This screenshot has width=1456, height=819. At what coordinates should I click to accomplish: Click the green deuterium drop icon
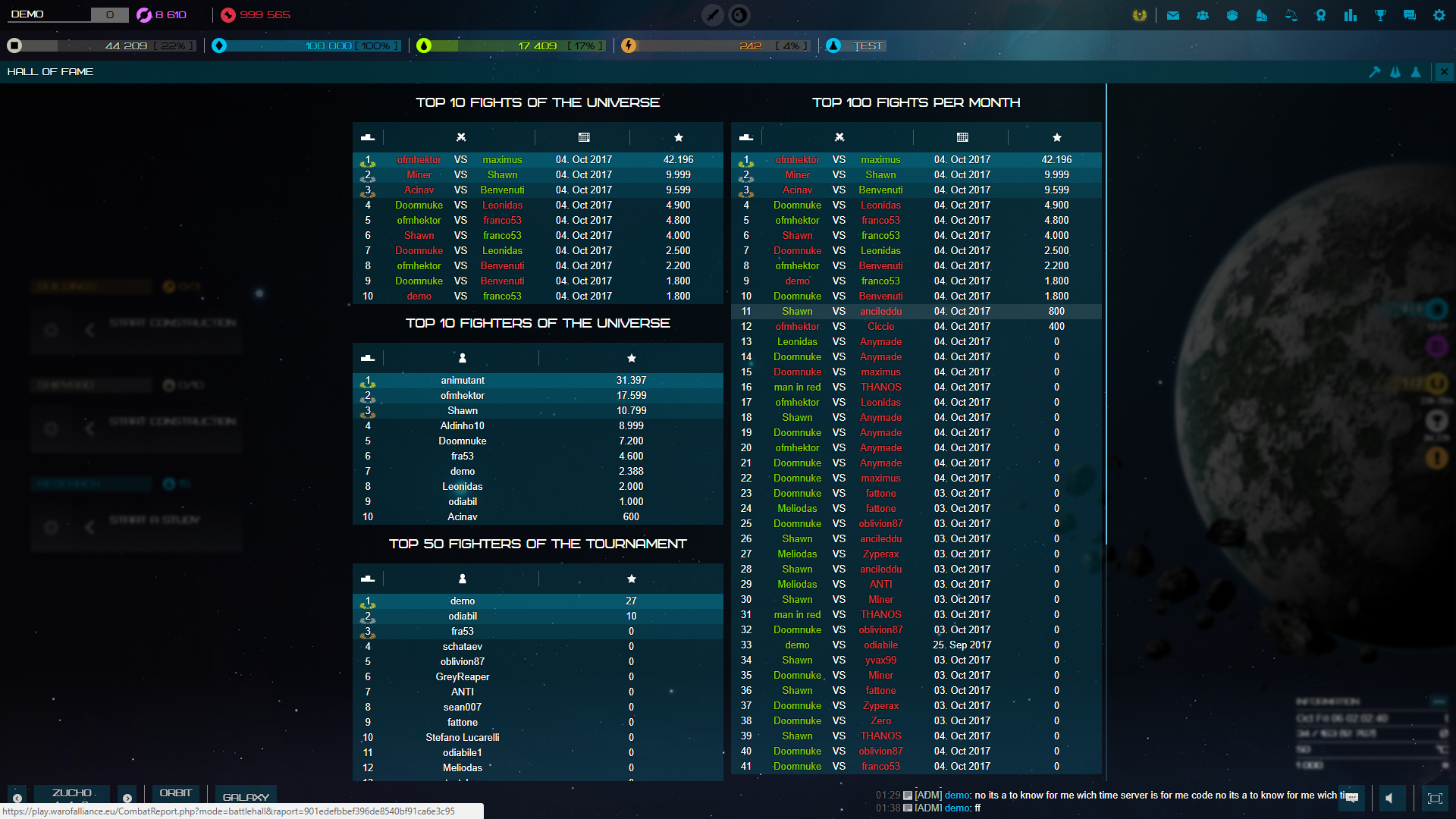[424, 45]
